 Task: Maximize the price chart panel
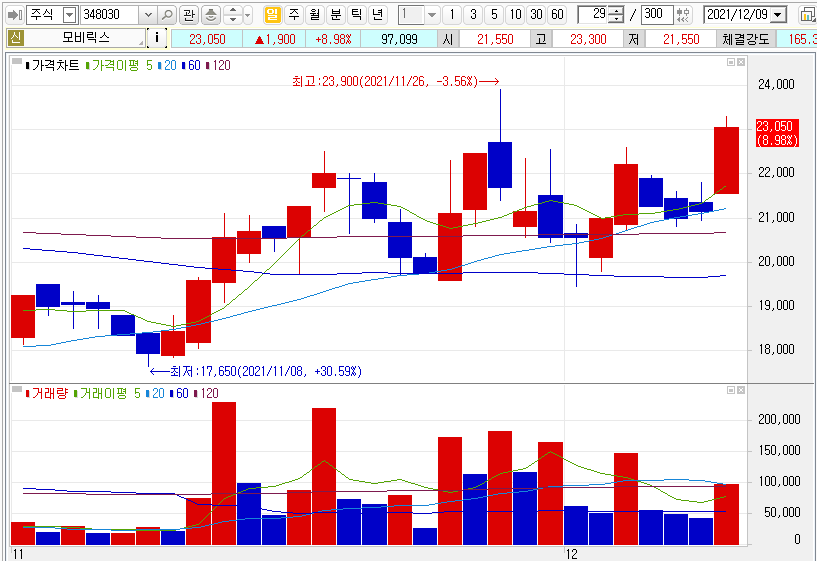pyautogui.click(x=731, y=63)
